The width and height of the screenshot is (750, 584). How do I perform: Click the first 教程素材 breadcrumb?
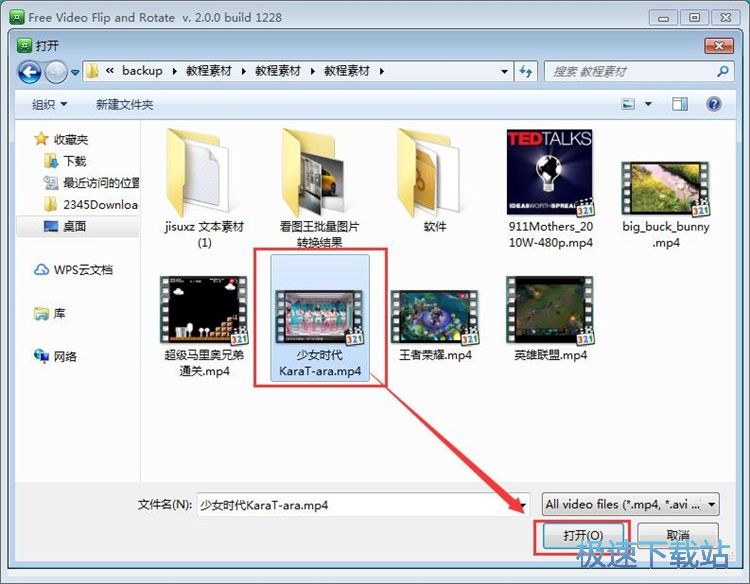[x=209, y=71]
